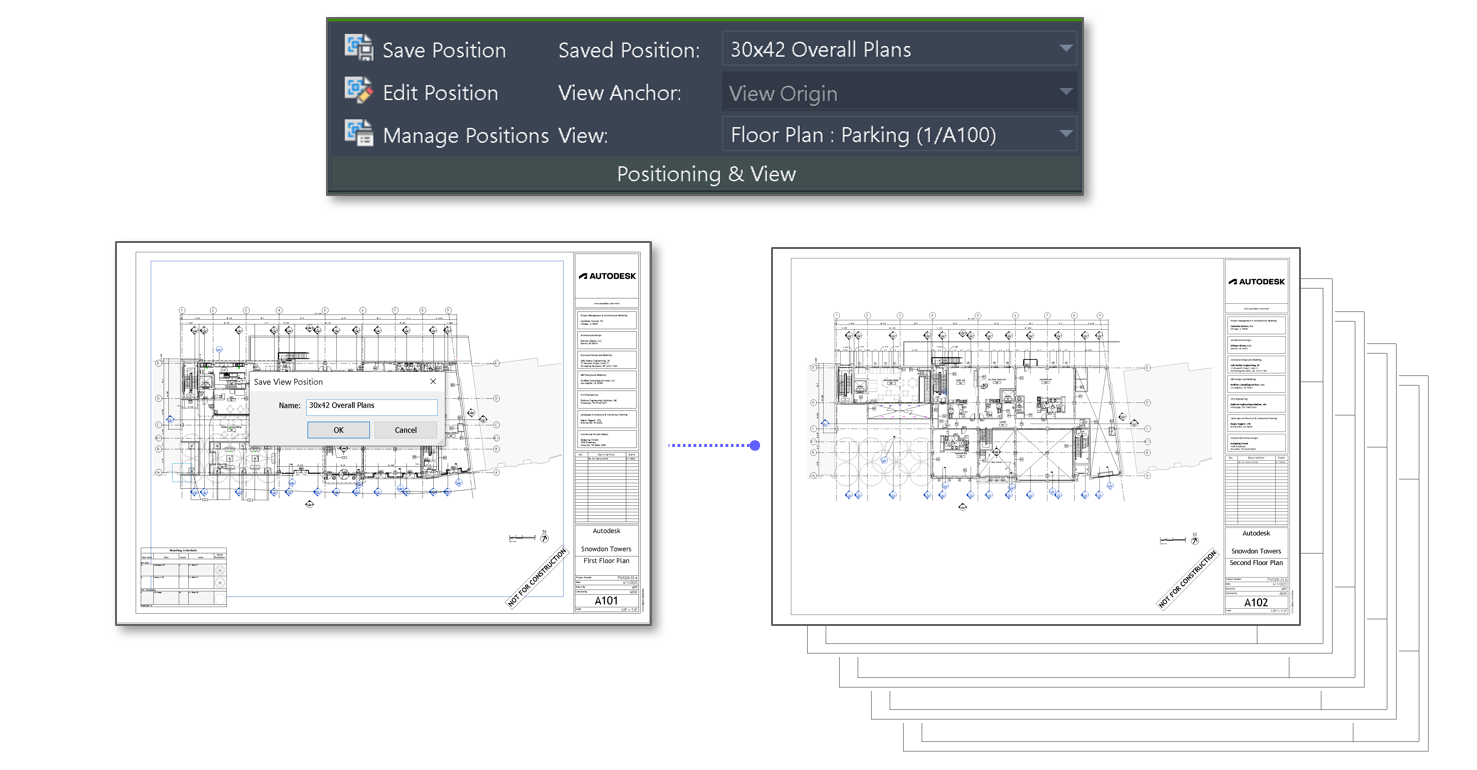This screenshot has width=1477, height=770.
Task: Cancel the Save View Position dialog
Action: click(405, 429)
